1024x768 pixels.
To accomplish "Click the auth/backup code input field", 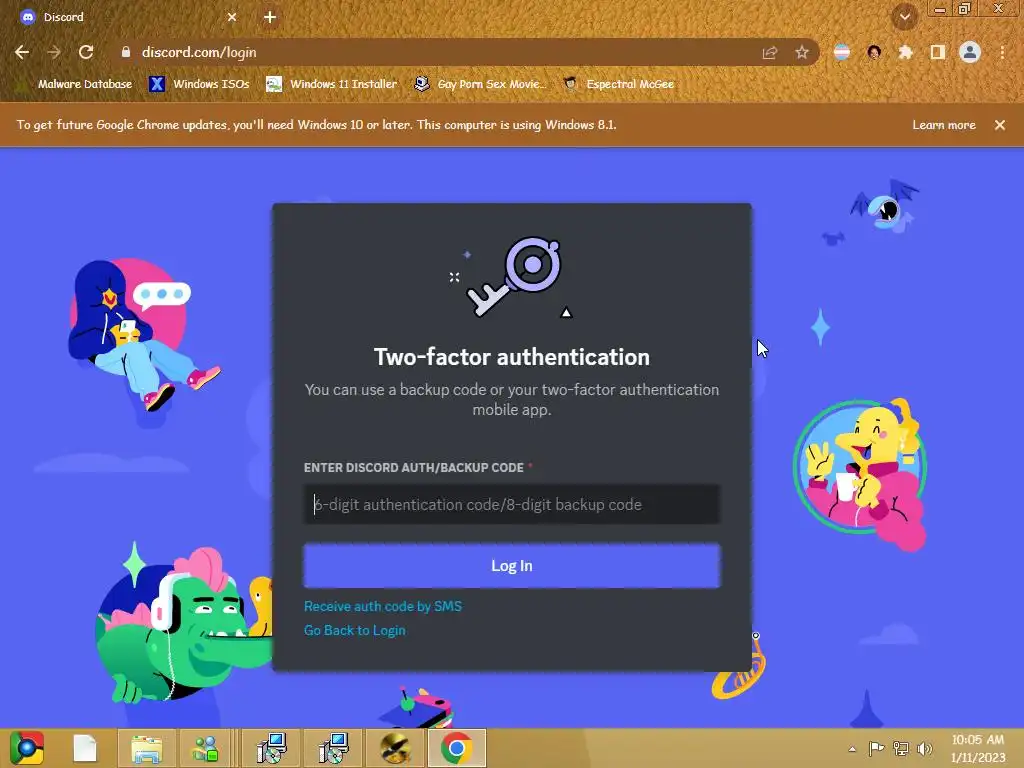I will [x=512, y=504].
